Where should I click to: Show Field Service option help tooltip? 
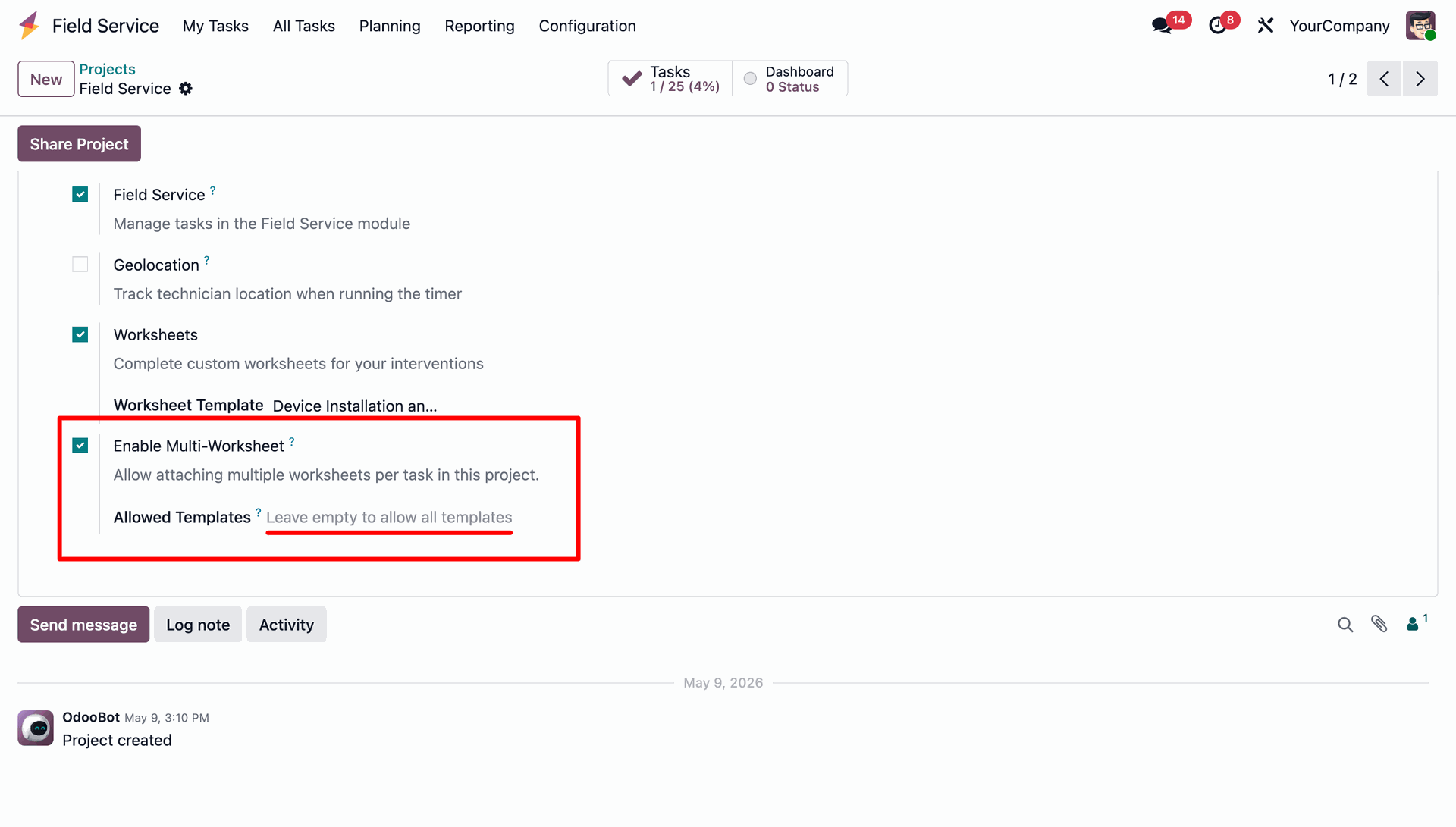(212, 190)
